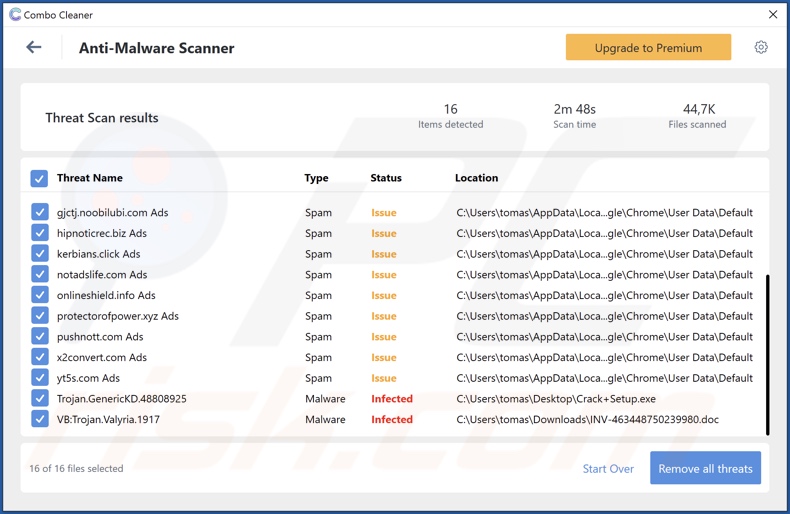
Task: Uncheck kerbians.click Ads checkbox
Action: coord(39,253)
